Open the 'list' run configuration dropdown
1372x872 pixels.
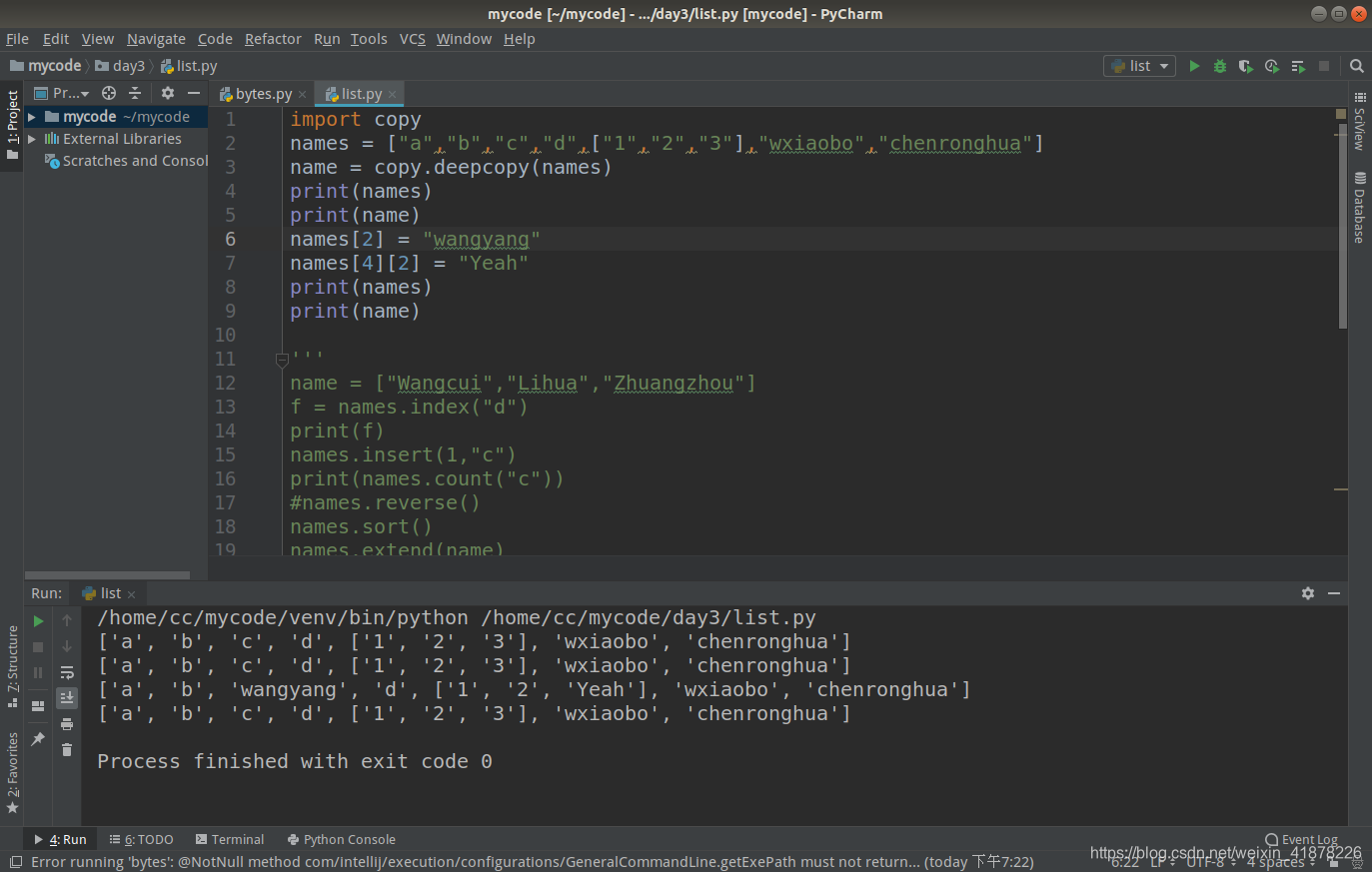tap(1140, 66)
